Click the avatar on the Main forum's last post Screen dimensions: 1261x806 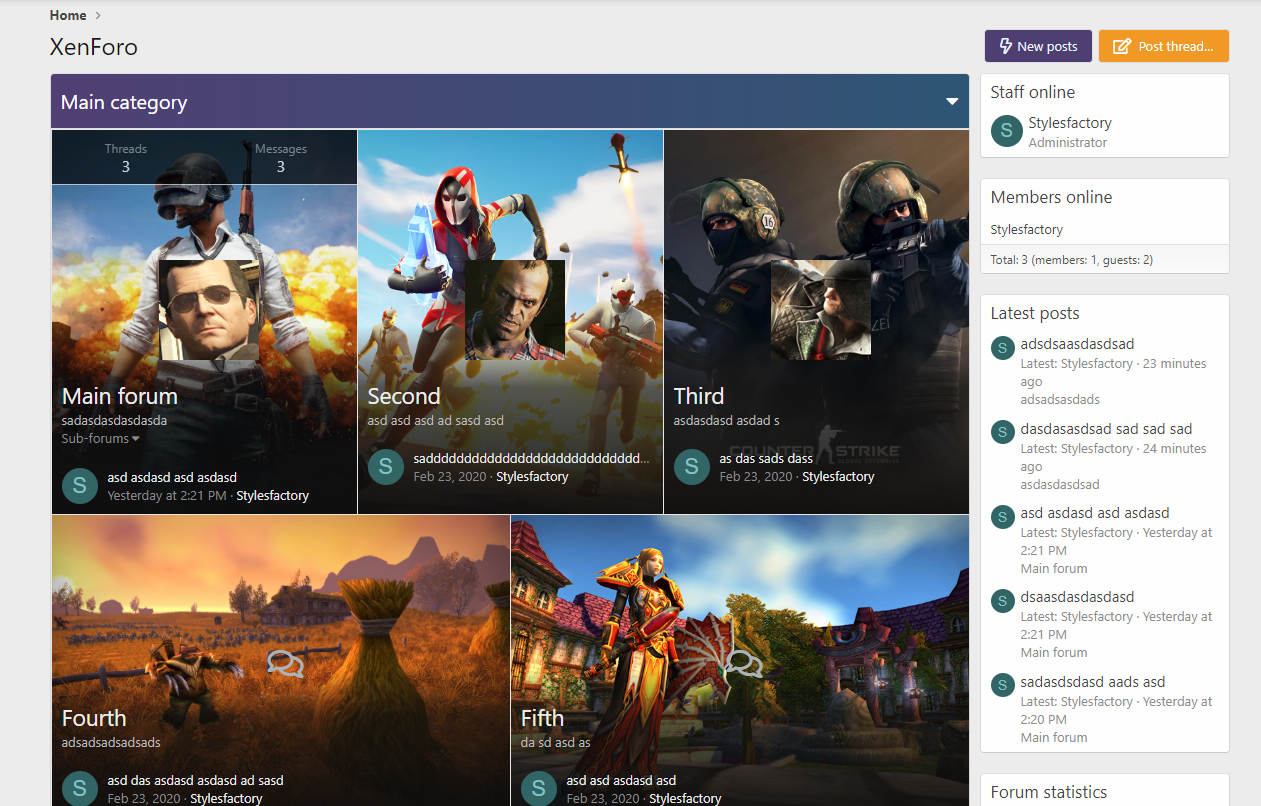(x=80, y=486)
